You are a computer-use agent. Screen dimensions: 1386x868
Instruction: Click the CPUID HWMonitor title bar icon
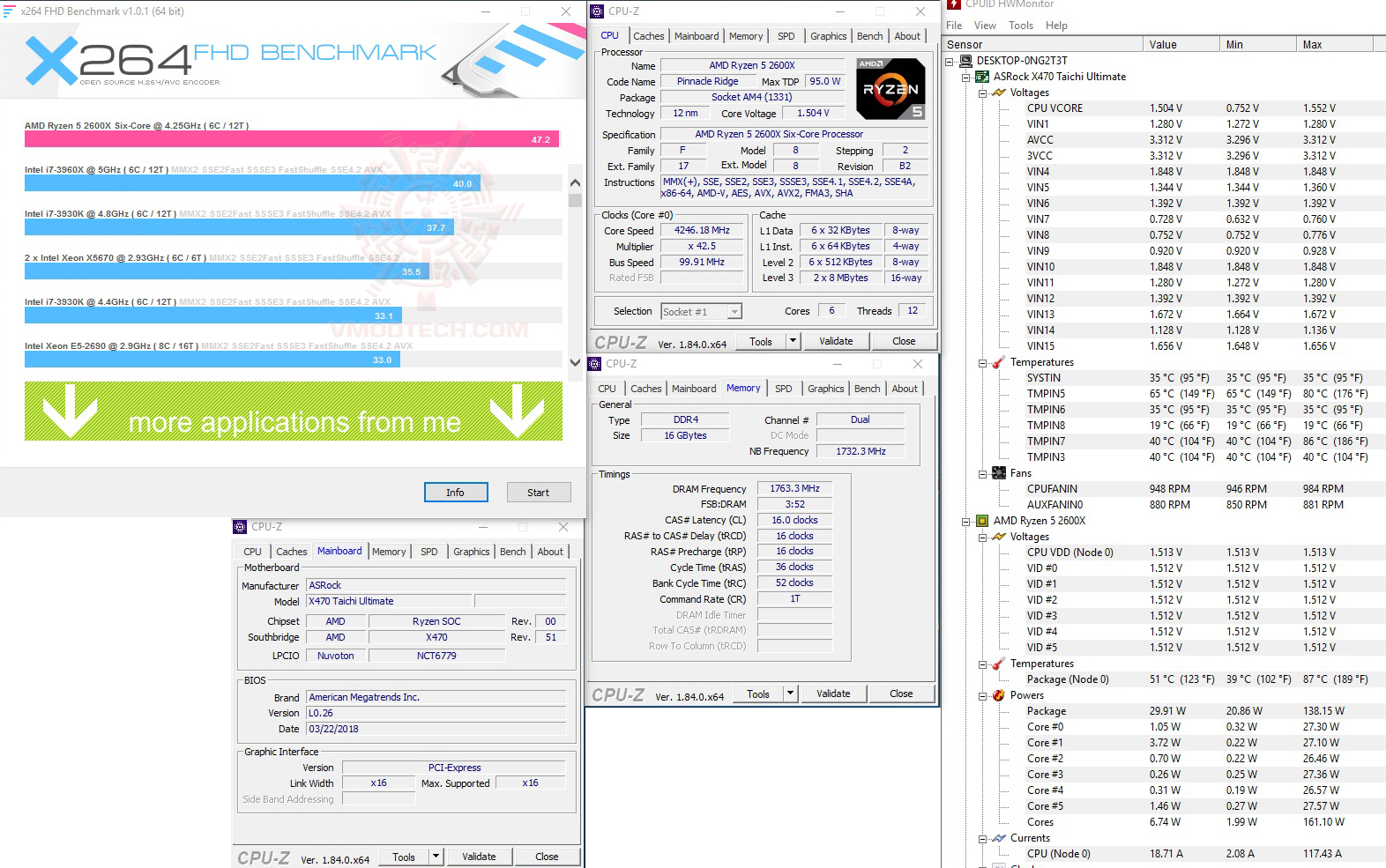[x=954, y=4]
